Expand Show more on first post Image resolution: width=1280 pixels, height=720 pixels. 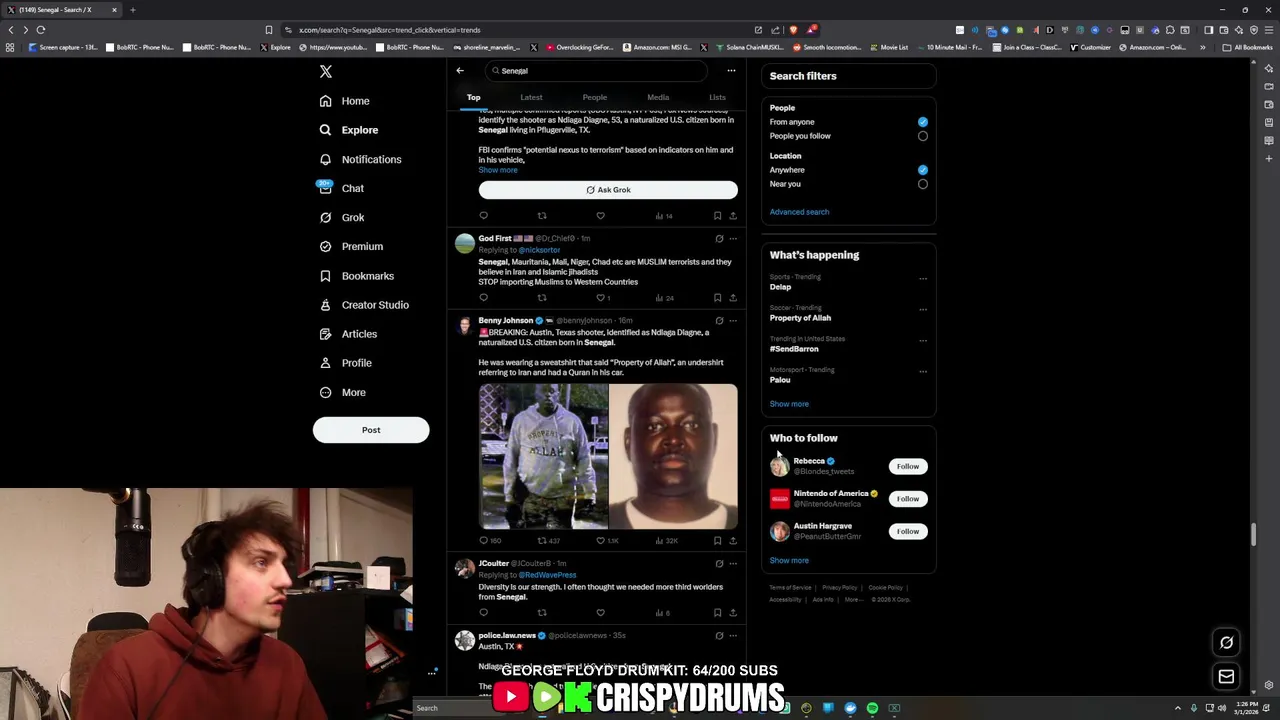tap(498, 170)
